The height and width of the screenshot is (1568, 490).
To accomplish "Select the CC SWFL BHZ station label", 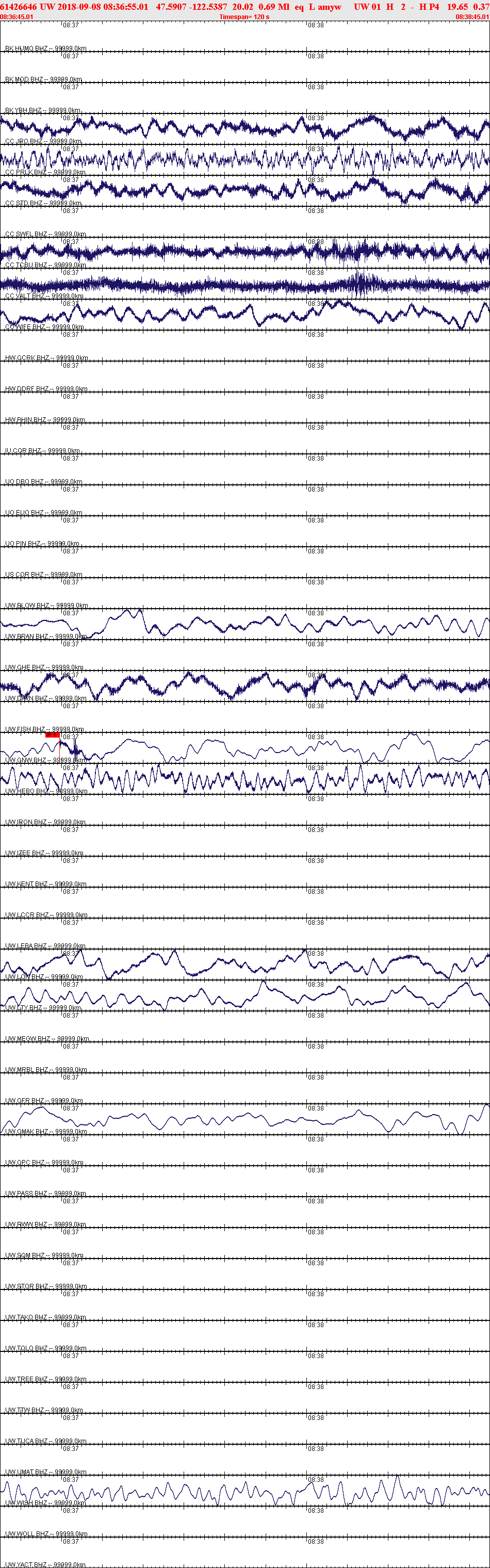I will 46,234.
